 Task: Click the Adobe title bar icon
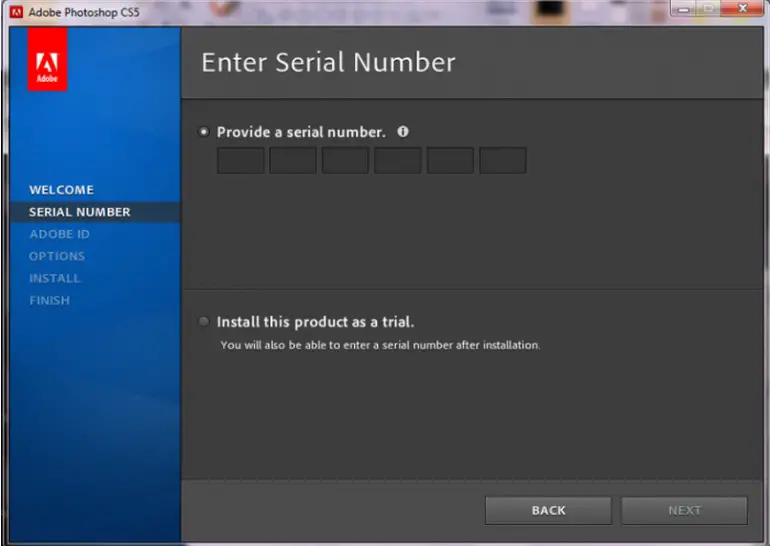click(16, 12)
